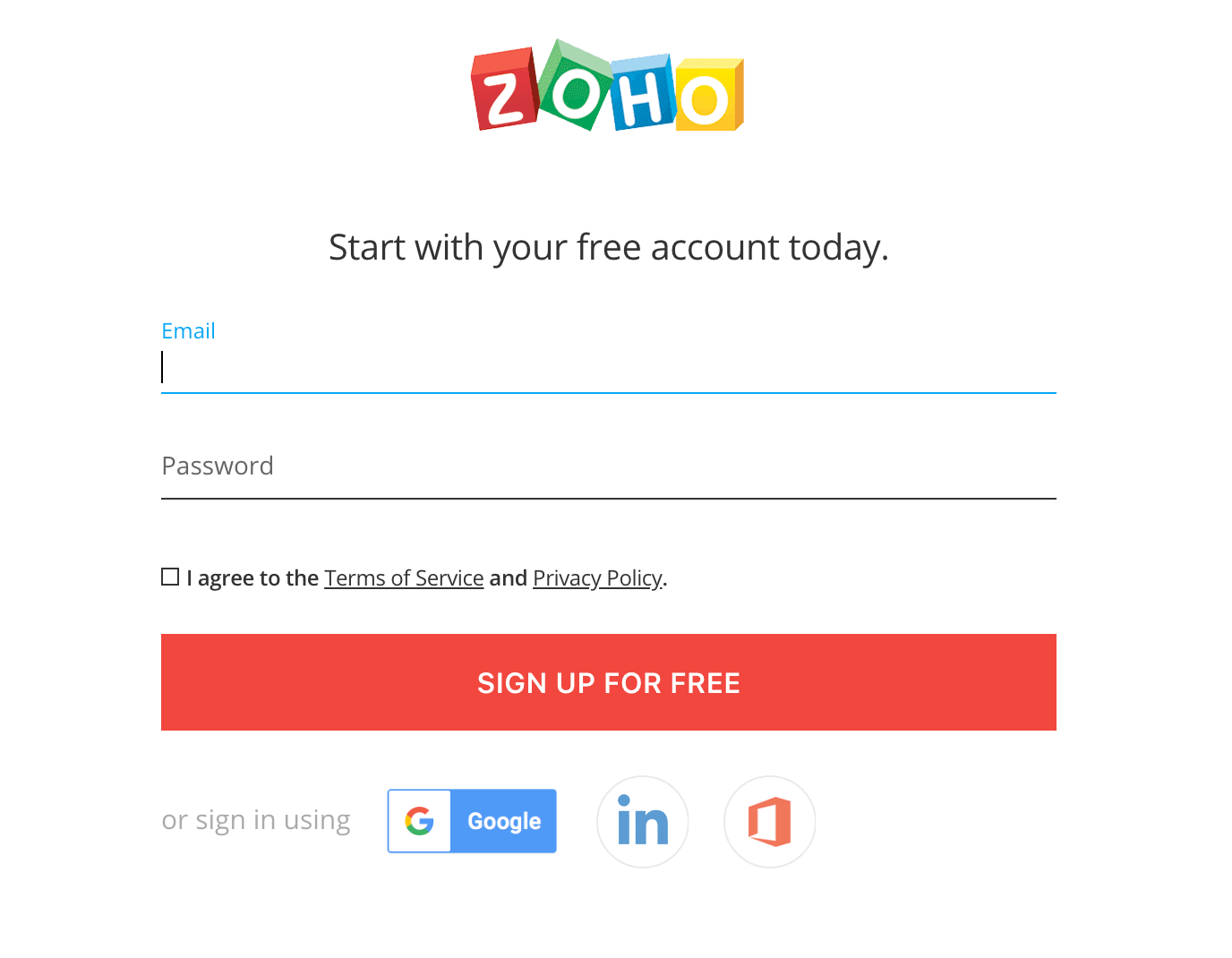Click the blue H block in logo

(x=641, y=95)
